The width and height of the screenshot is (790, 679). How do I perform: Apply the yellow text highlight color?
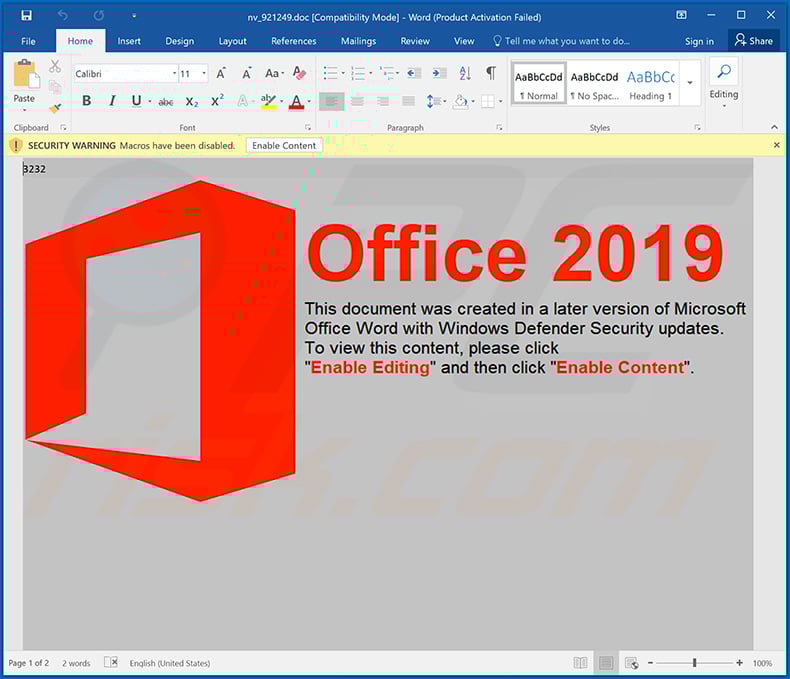(268, 101)
